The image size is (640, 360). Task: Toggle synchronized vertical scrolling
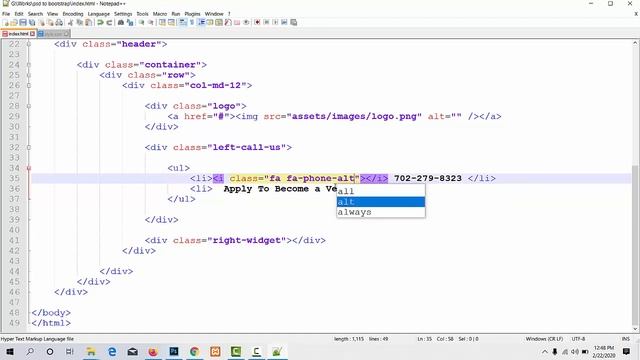point(162,22)
